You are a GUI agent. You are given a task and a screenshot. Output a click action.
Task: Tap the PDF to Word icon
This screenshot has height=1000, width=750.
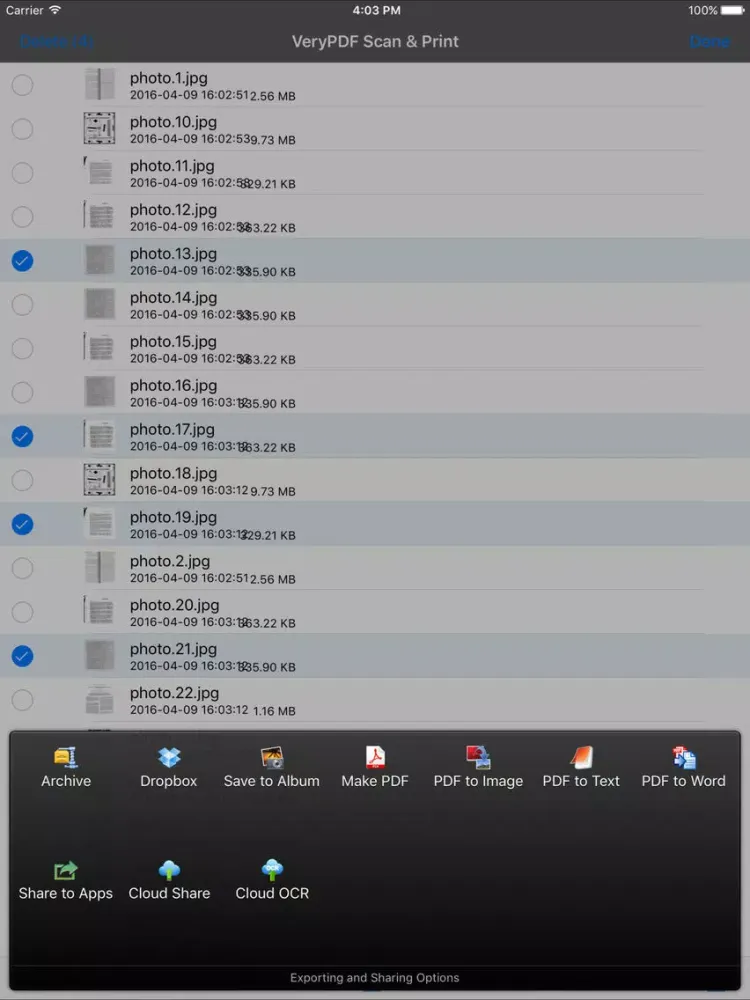(684, 758)
